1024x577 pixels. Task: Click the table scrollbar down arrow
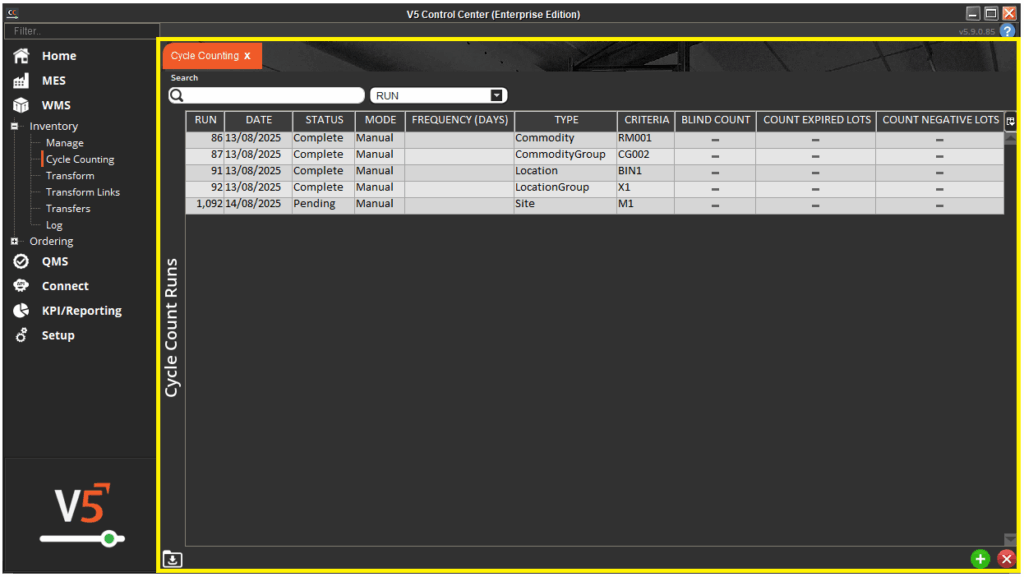(1010, 540)
